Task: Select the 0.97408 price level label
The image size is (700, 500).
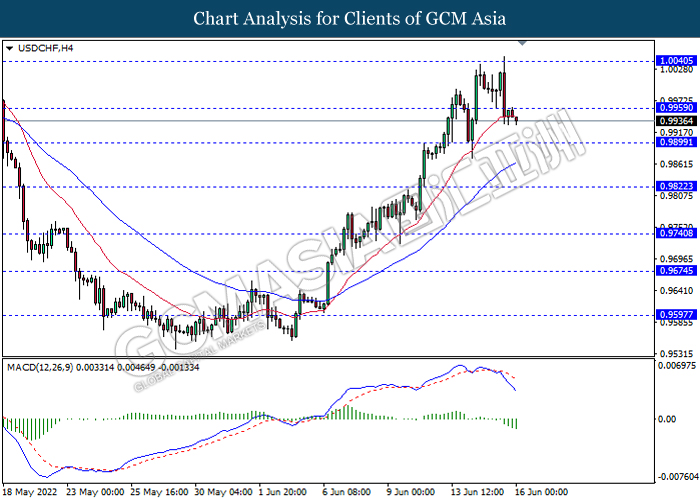Action: [x=676, y=233]
